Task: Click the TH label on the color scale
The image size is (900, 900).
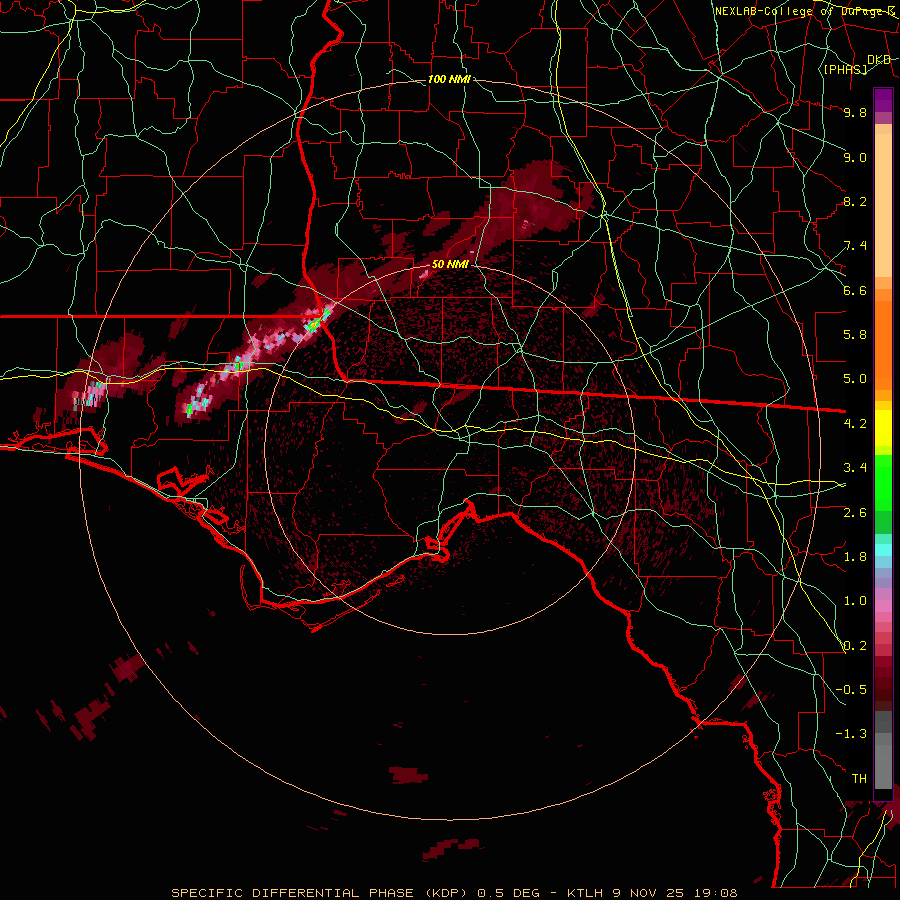Action: (x=859, y=779)
